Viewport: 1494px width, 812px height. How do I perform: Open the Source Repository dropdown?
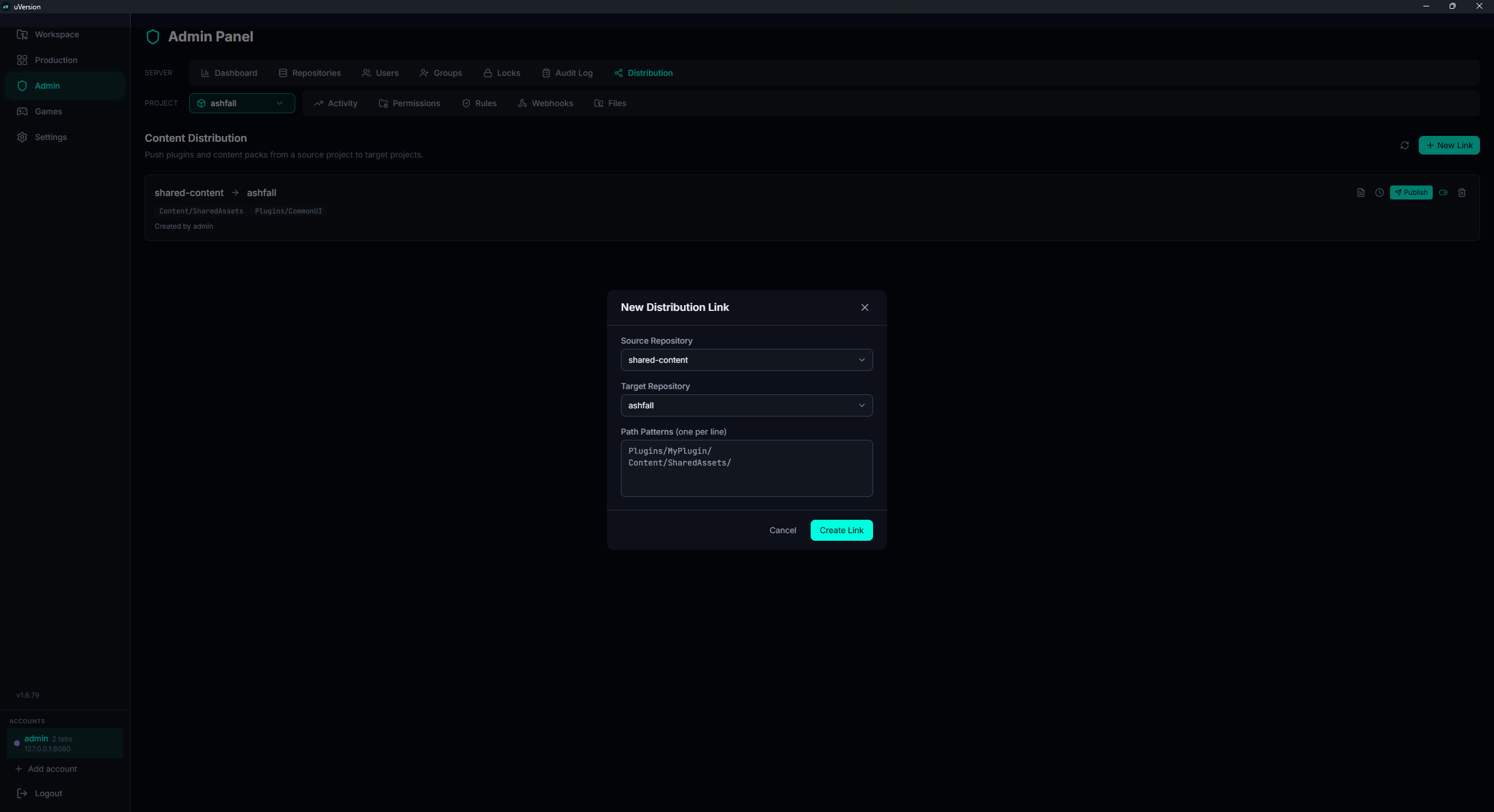(x=746, y=360)
